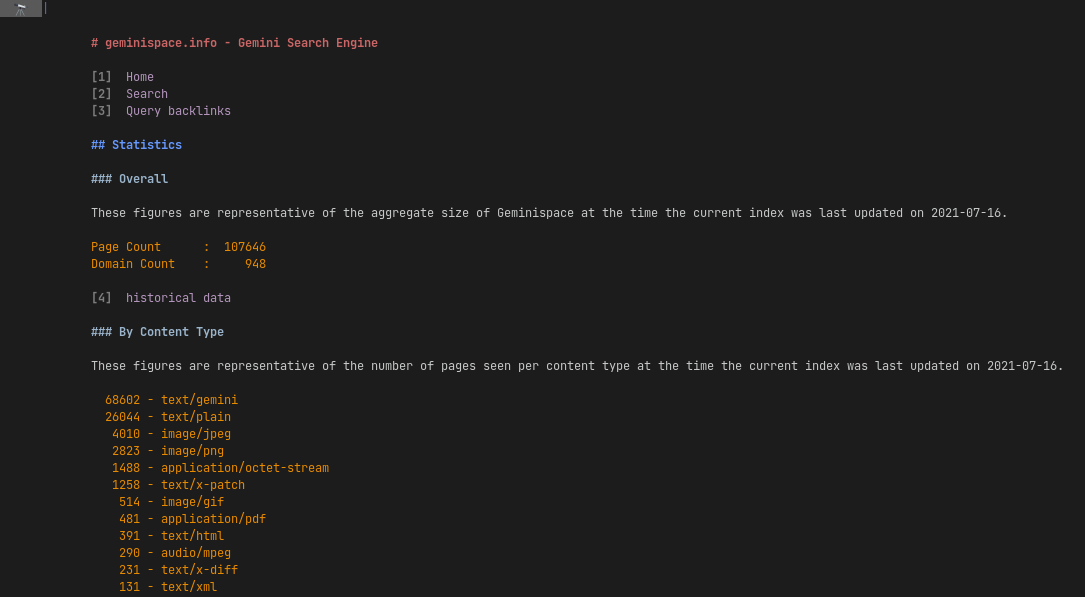Click the image/jpeg content type row
The height and width of the screenshot is (597, 1085).
(171, 434)
